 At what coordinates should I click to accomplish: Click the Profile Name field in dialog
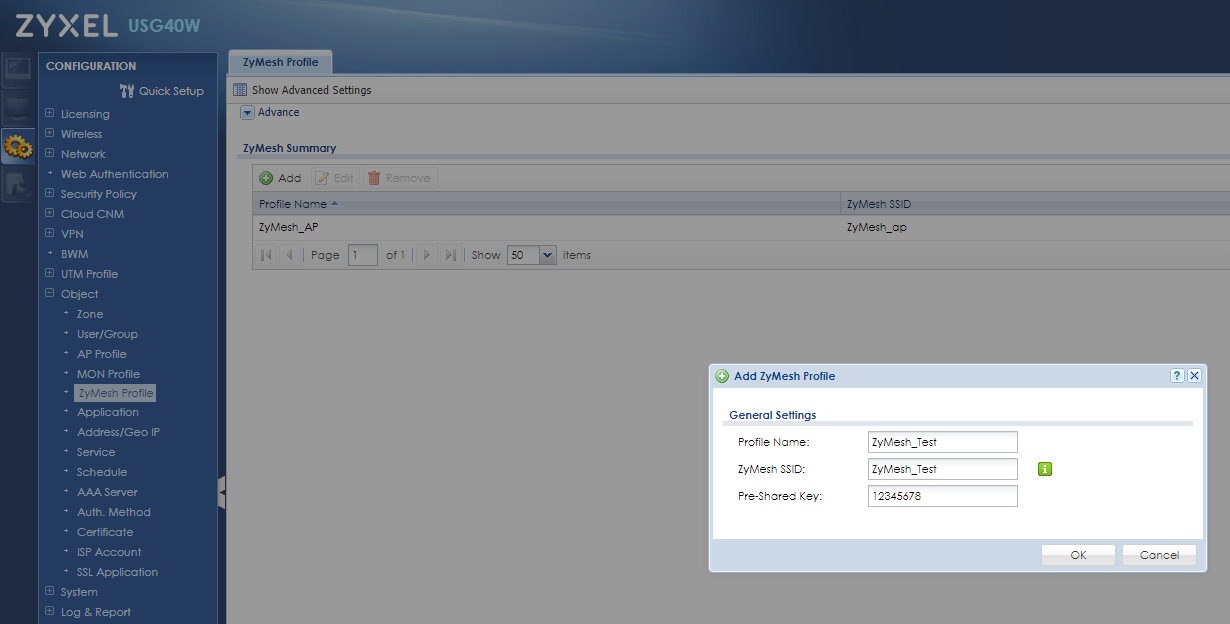(x=943, y=442)
